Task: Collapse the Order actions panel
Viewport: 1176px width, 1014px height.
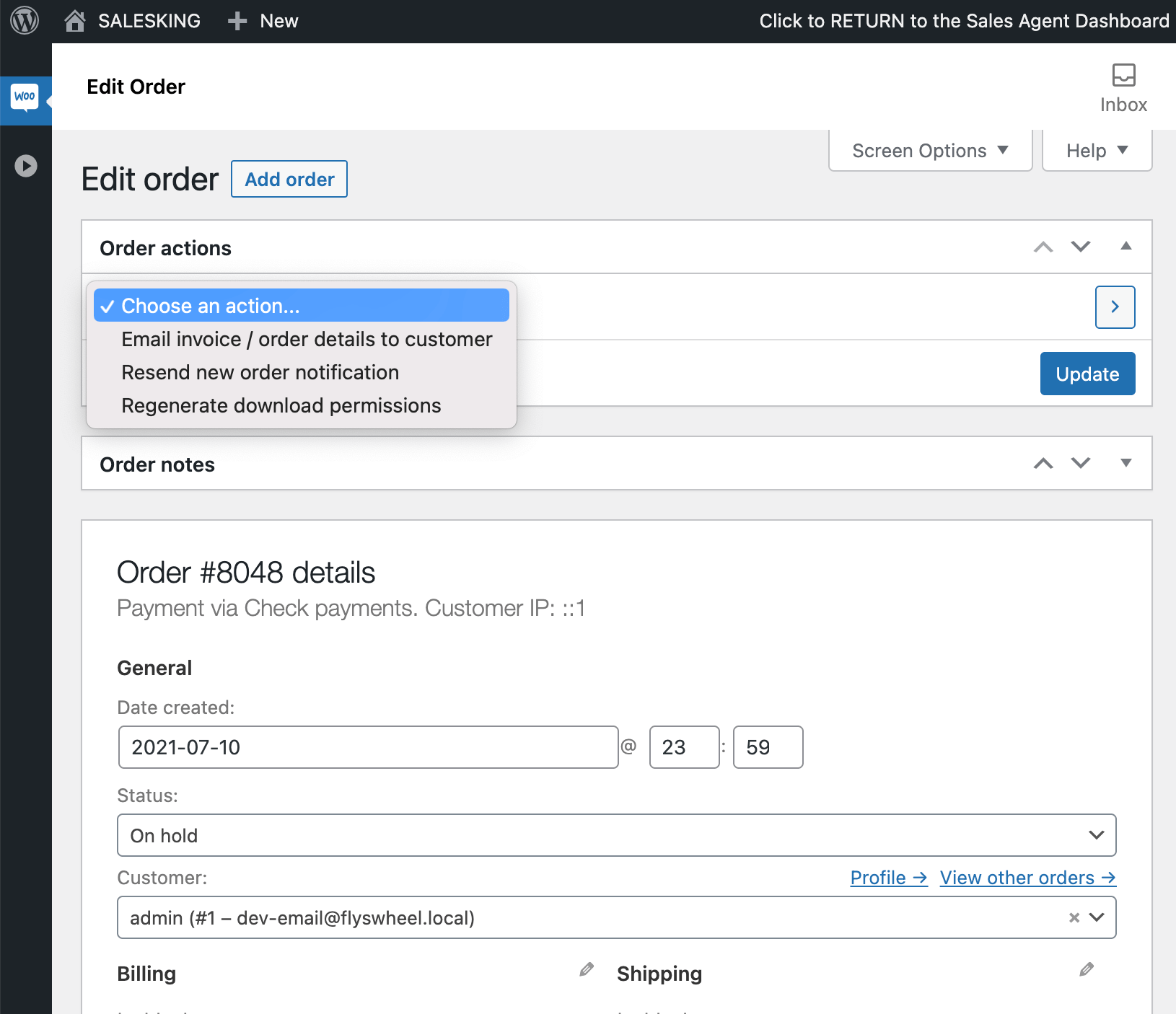Action: point(1125,247)
